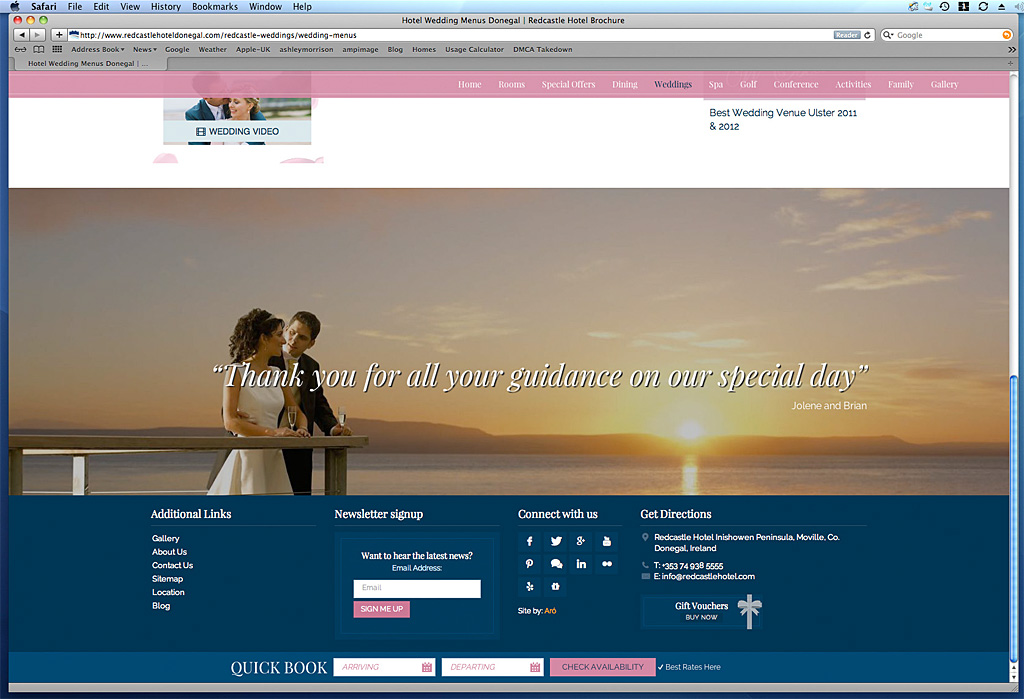This screenshot has width=1024, height=699.
Task: Click the Twitter icon under Connect with us
Action: 555,541
